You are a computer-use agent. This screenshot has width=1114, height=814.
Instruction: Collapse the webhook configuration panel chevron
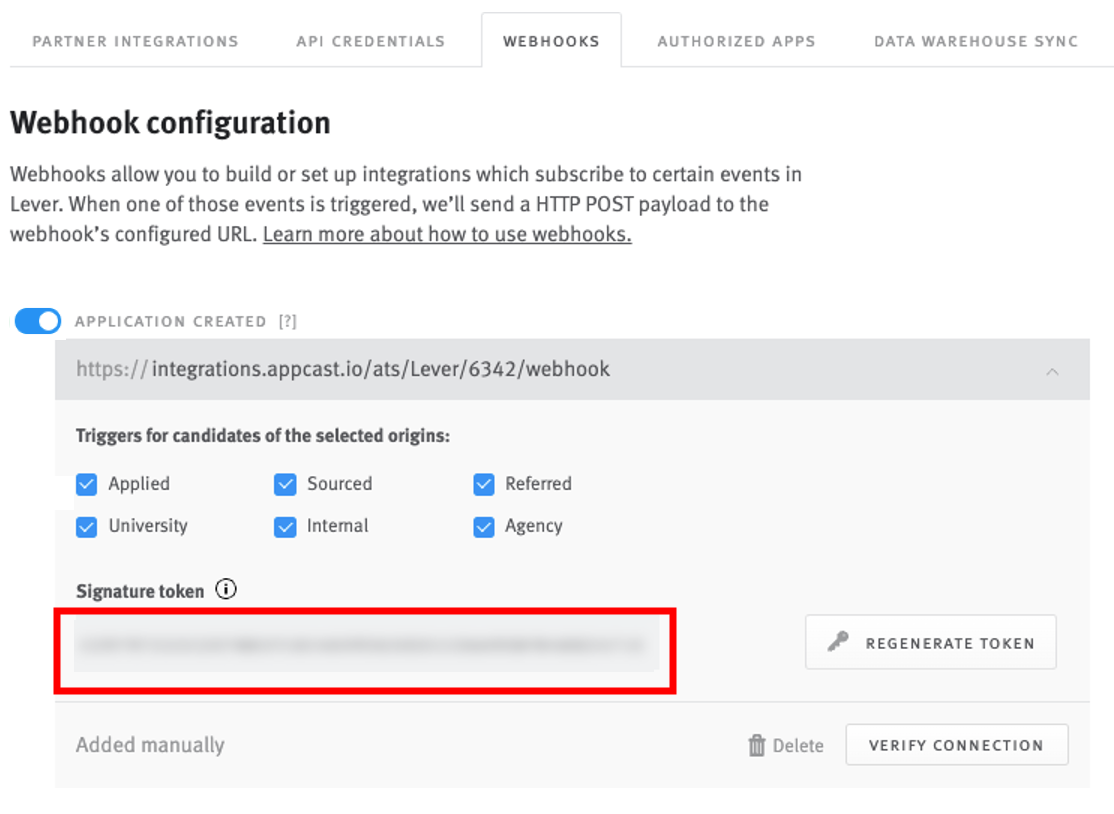point(1052,370)
